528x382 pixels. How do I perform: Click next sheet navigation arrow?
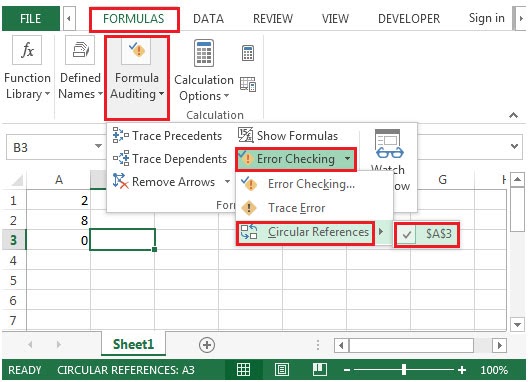click(59, 344)
